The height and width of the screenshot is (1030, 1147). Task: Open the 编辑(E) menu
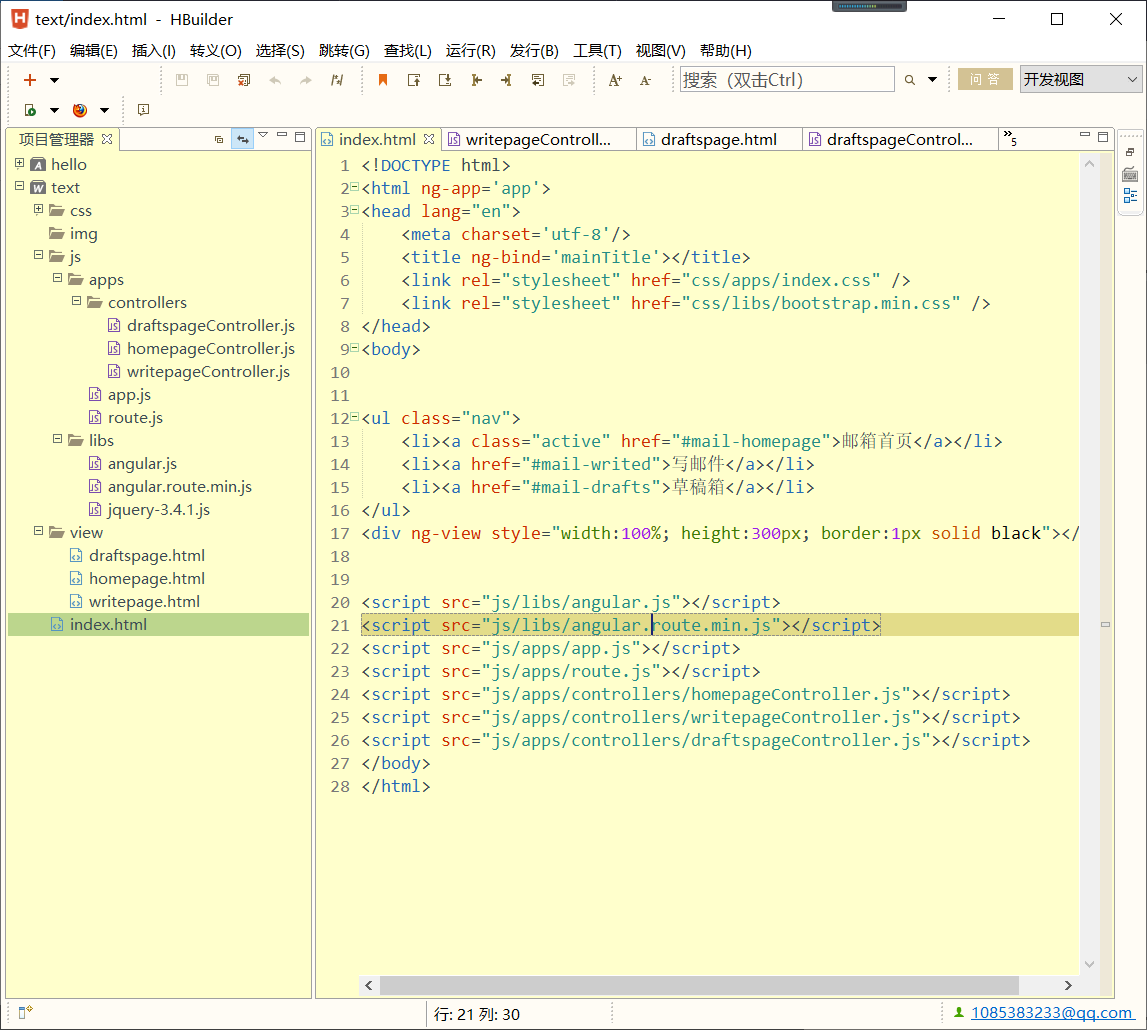coord(94,50)
